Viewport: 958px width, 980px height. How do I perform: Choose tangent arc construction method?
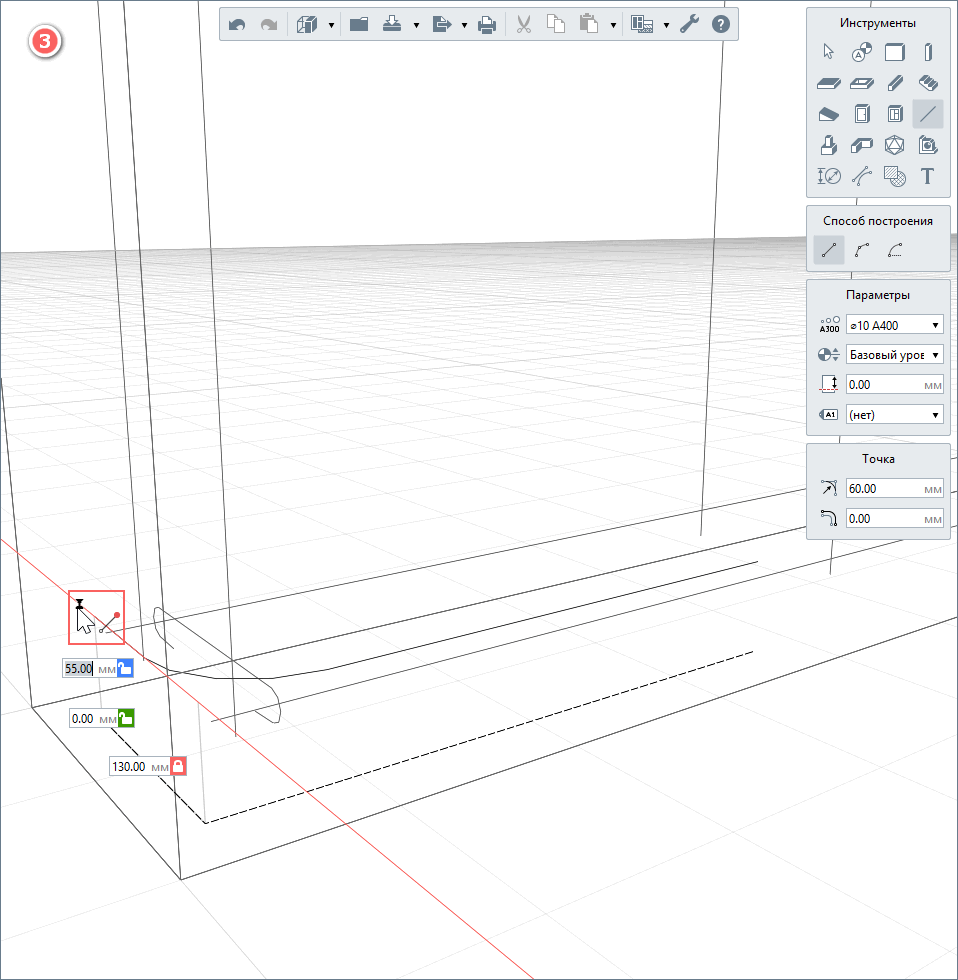pyautogui.click(x=895, y=251)
